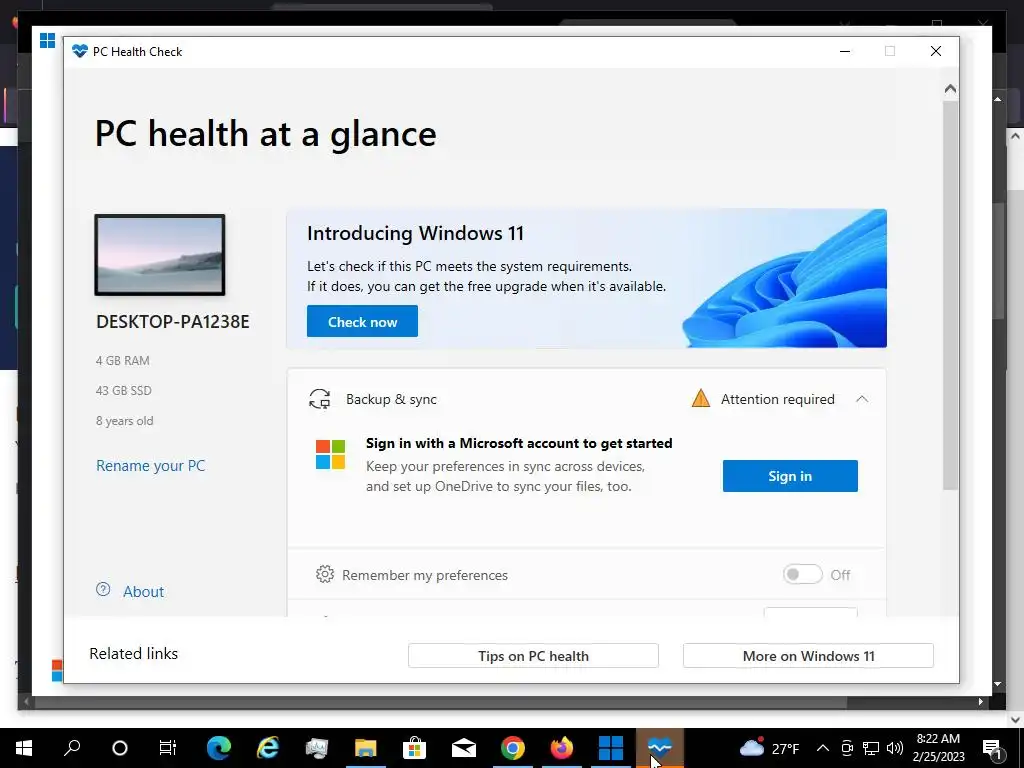Toggle Remember my preferences switch on
1024x768 pixels.
click(x=803, y=574)
